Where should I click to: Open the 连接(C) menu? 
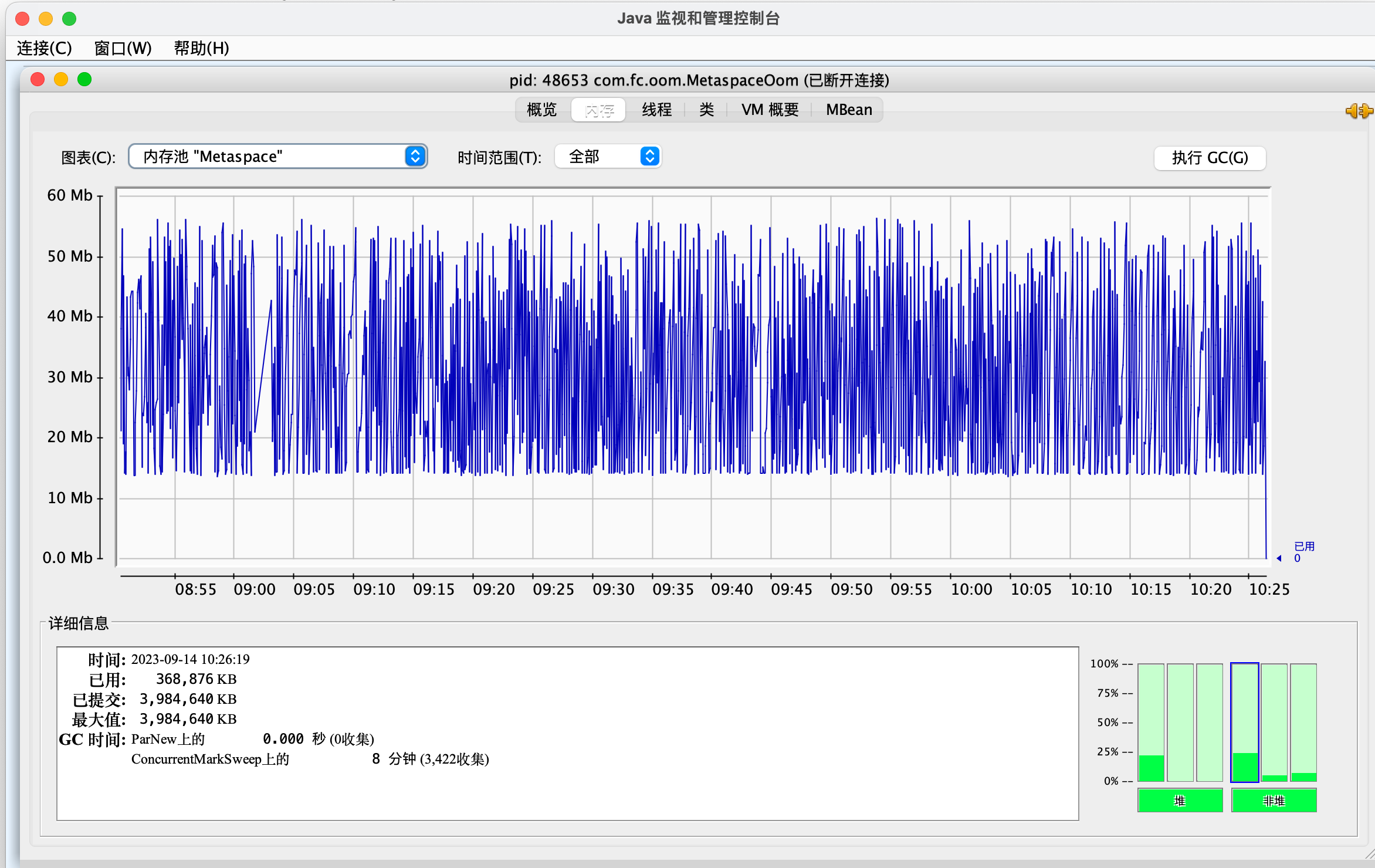(45, 48)
